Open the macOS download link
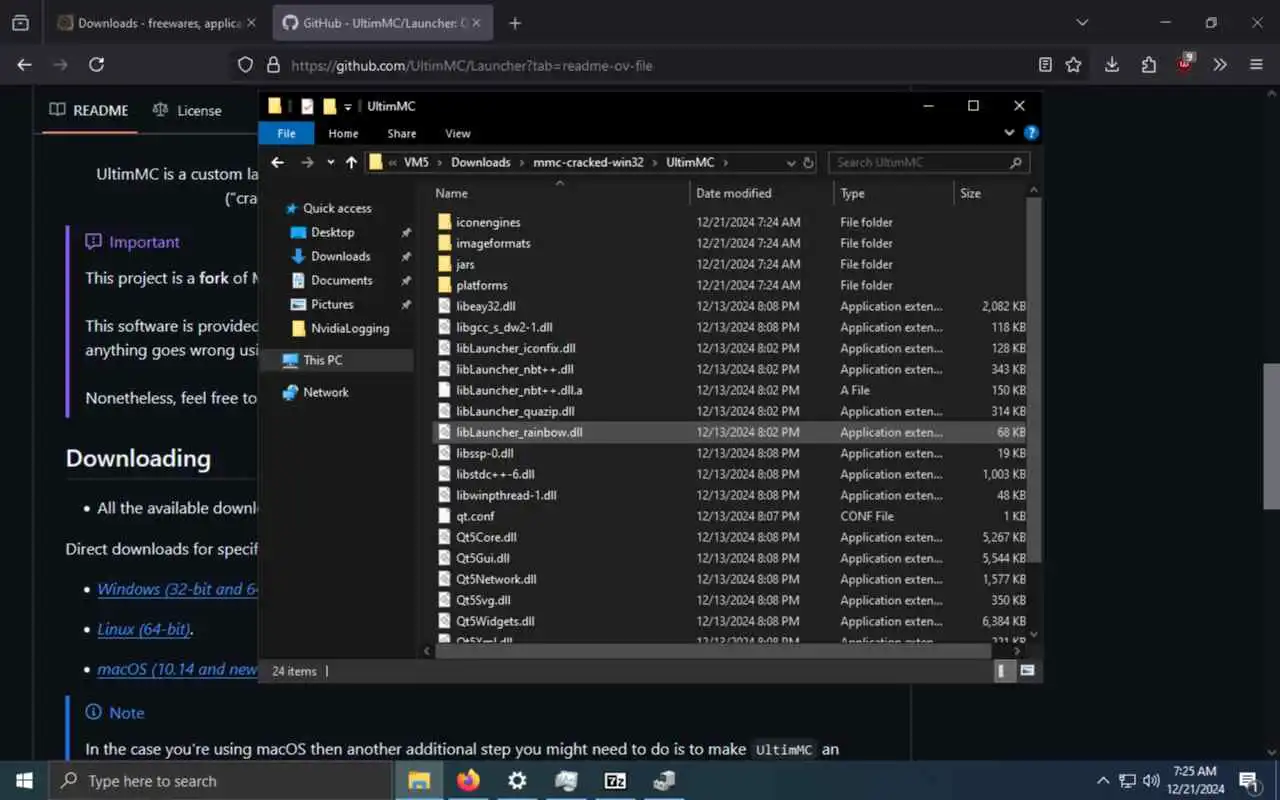1280x800 pixels. 177,669
